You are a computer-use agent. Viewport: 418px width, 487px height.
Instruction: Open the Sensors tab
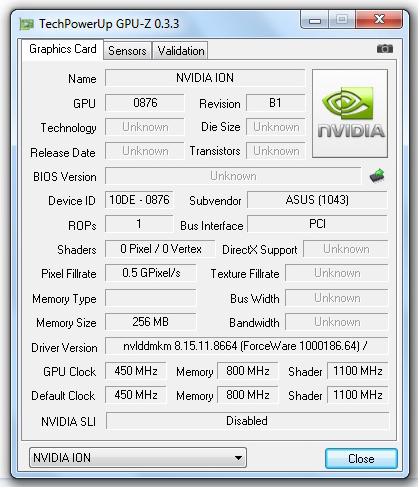(127, 51)
